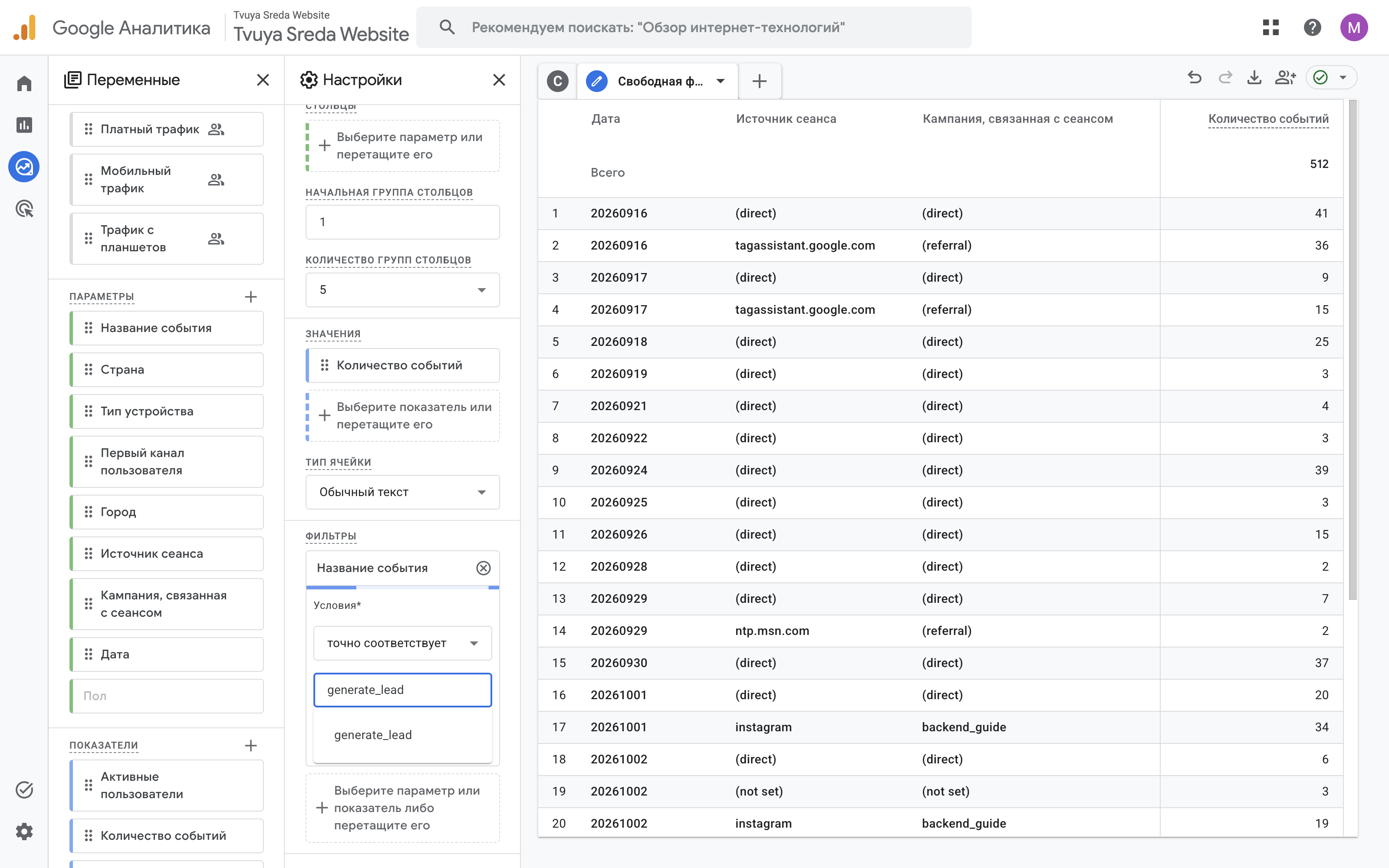Select the C tab circle
Viewport: 1389px width, 868px height.
click(x=557, y=81)
